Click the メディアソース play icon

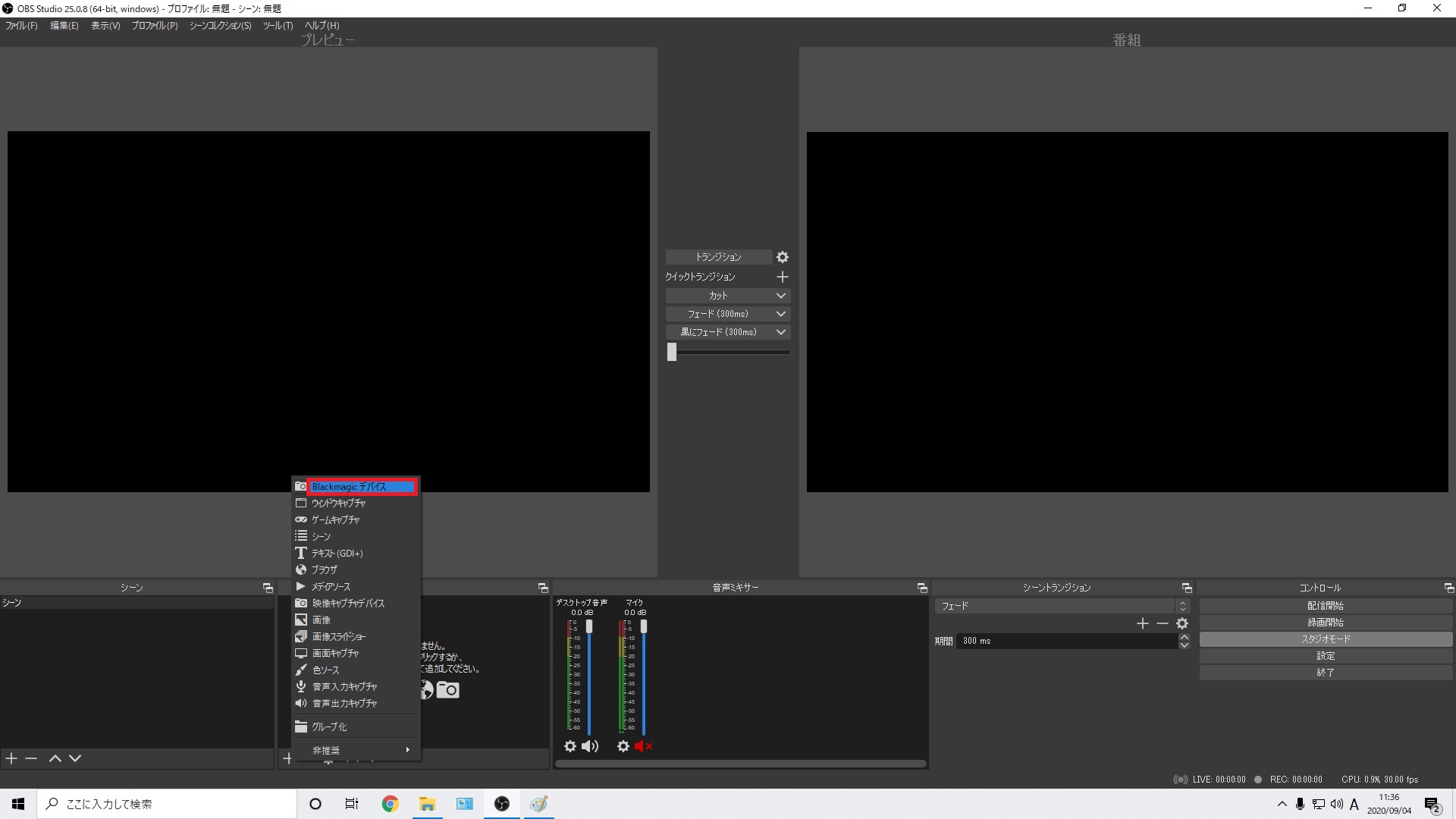pyautogui.click(x=301, y=586)
